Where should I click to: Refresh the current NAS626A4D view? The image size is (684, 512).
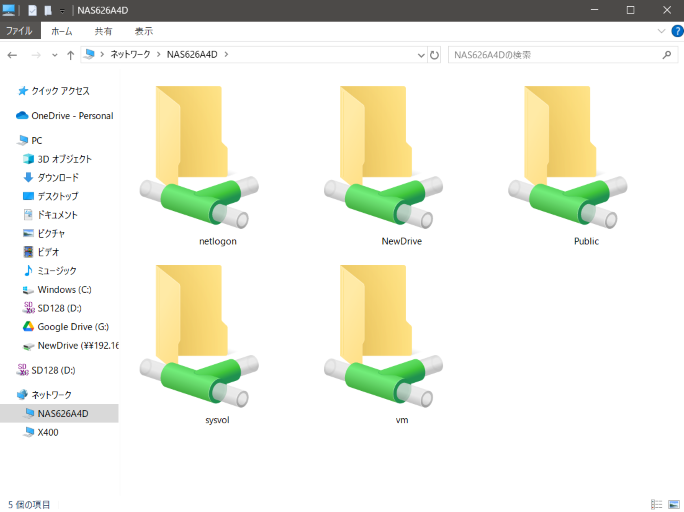(x=434, y=55)
